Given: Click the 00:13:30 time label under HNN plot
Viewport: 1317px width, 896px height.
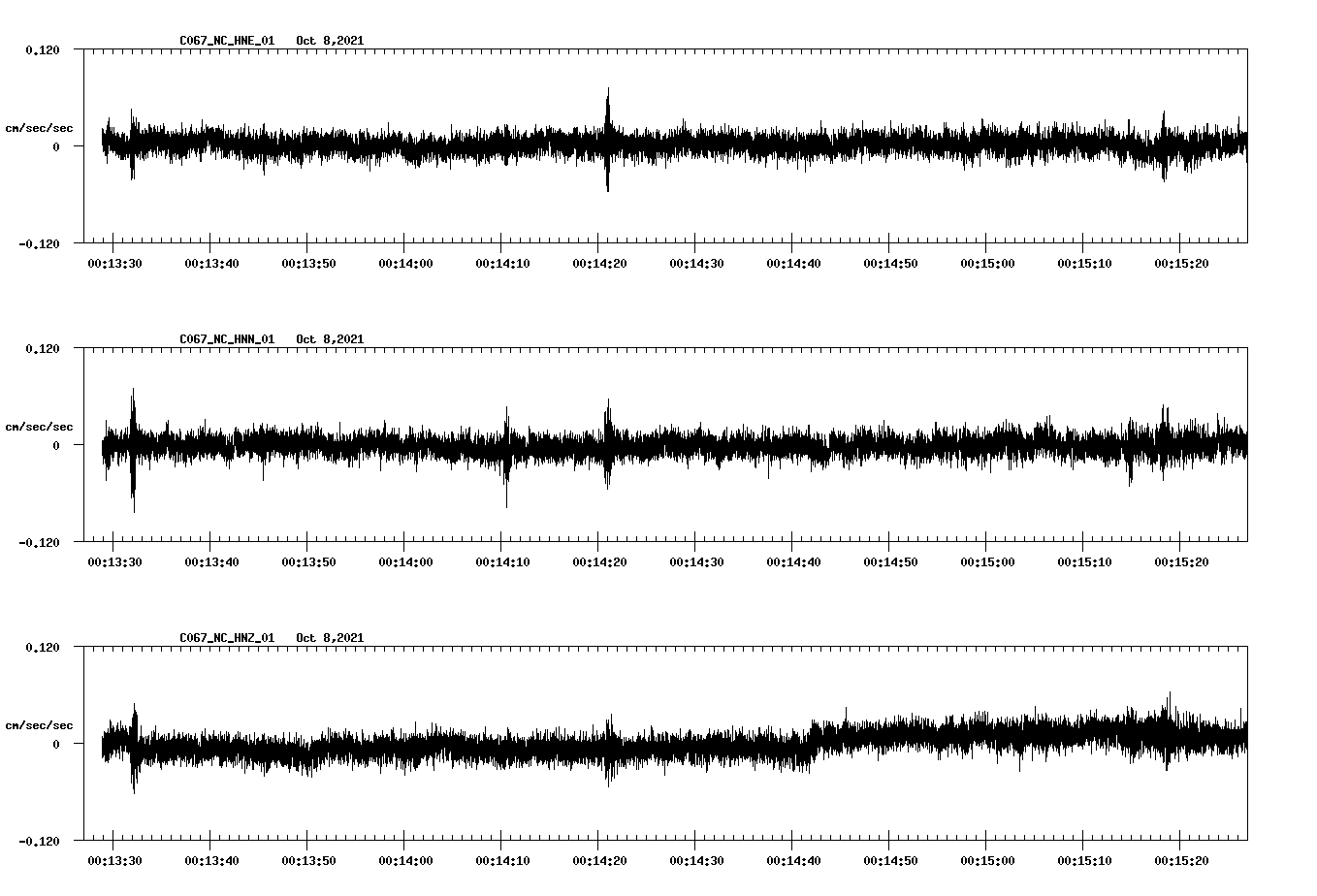Looking at the screenshot, I should point(114,562).
